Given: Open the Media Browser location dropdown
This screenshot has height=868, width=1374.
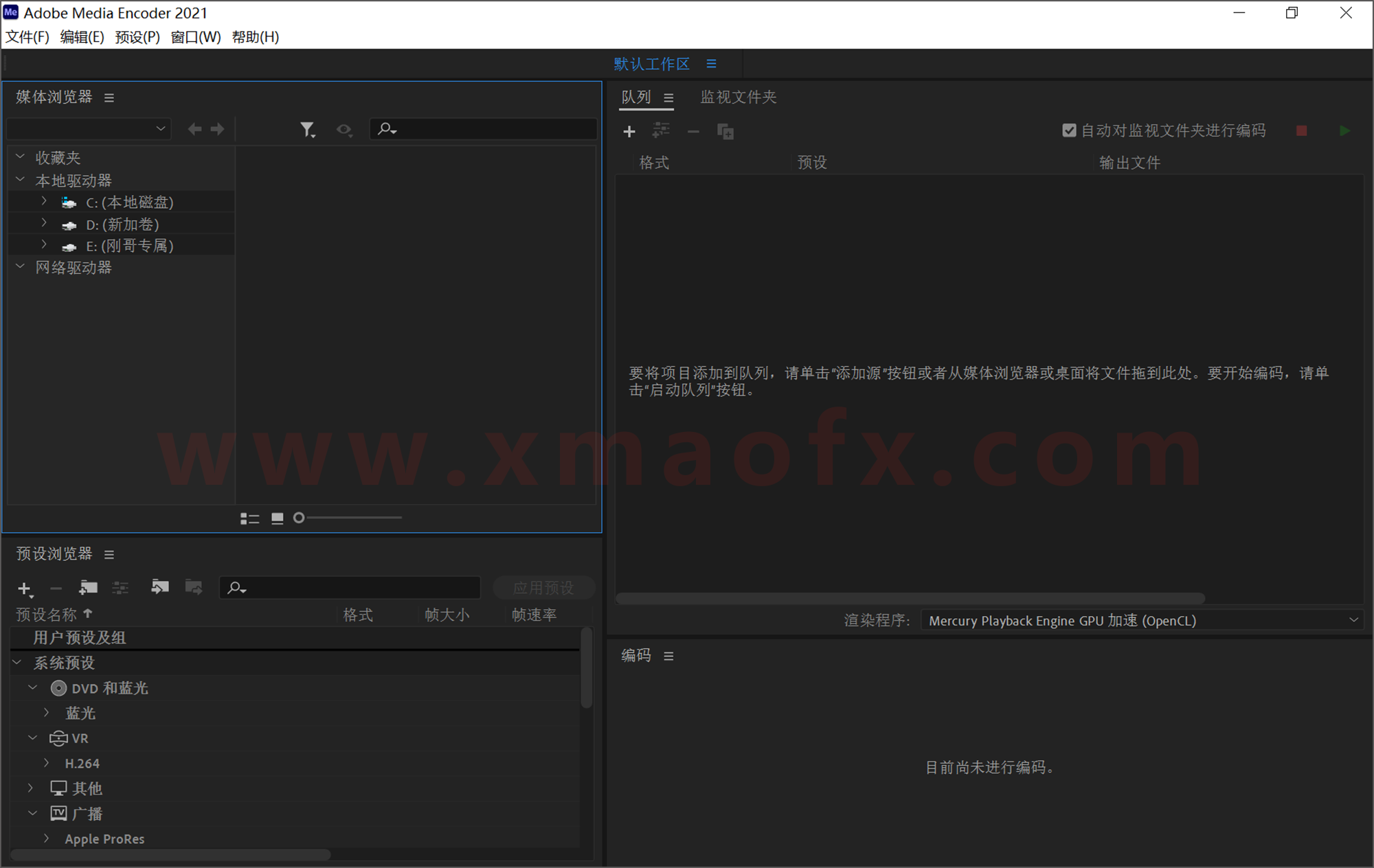Looking at the screenshot, I should [x=89, y=128].
